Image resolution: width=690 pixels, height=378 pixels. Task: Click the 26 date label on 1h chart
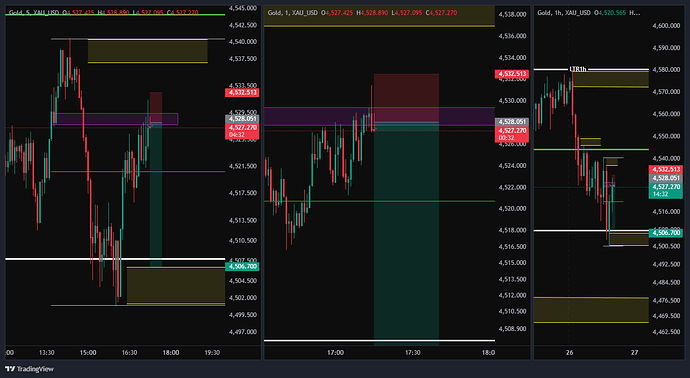click(x=569, y=352)
